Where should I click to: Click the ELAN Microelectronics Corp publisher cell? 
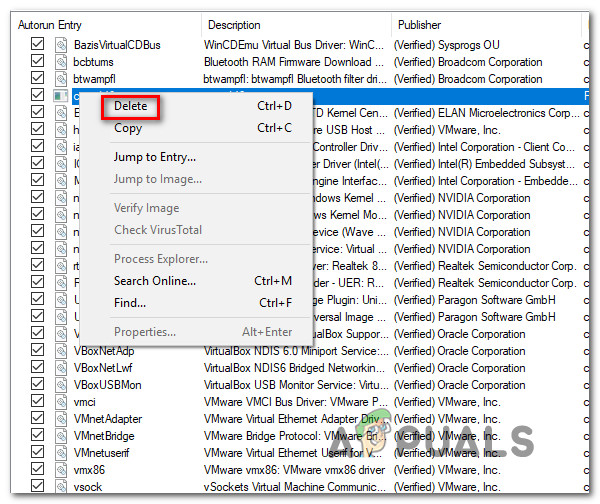487,113
